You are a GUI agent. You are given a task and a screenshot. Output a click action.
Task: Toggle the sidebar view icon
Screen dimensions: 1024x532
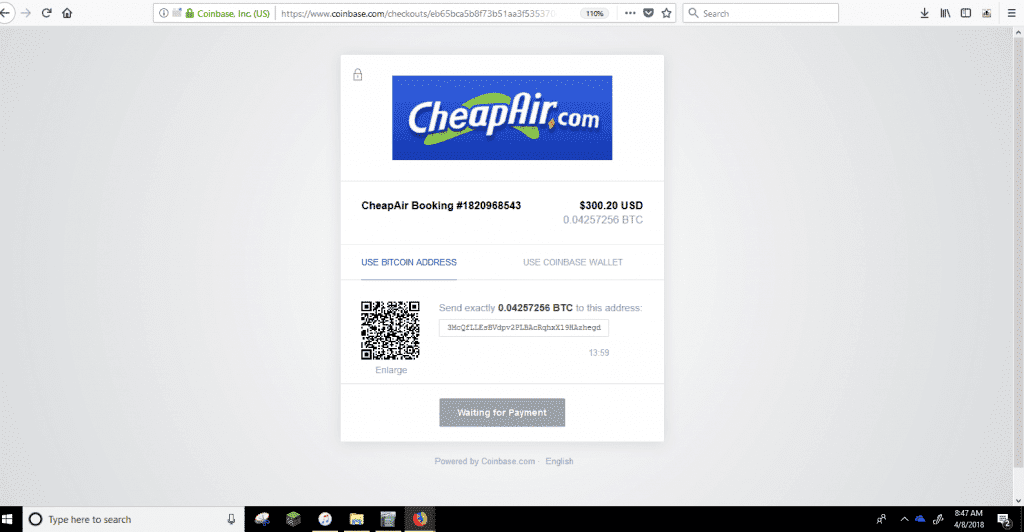(966, 13)
